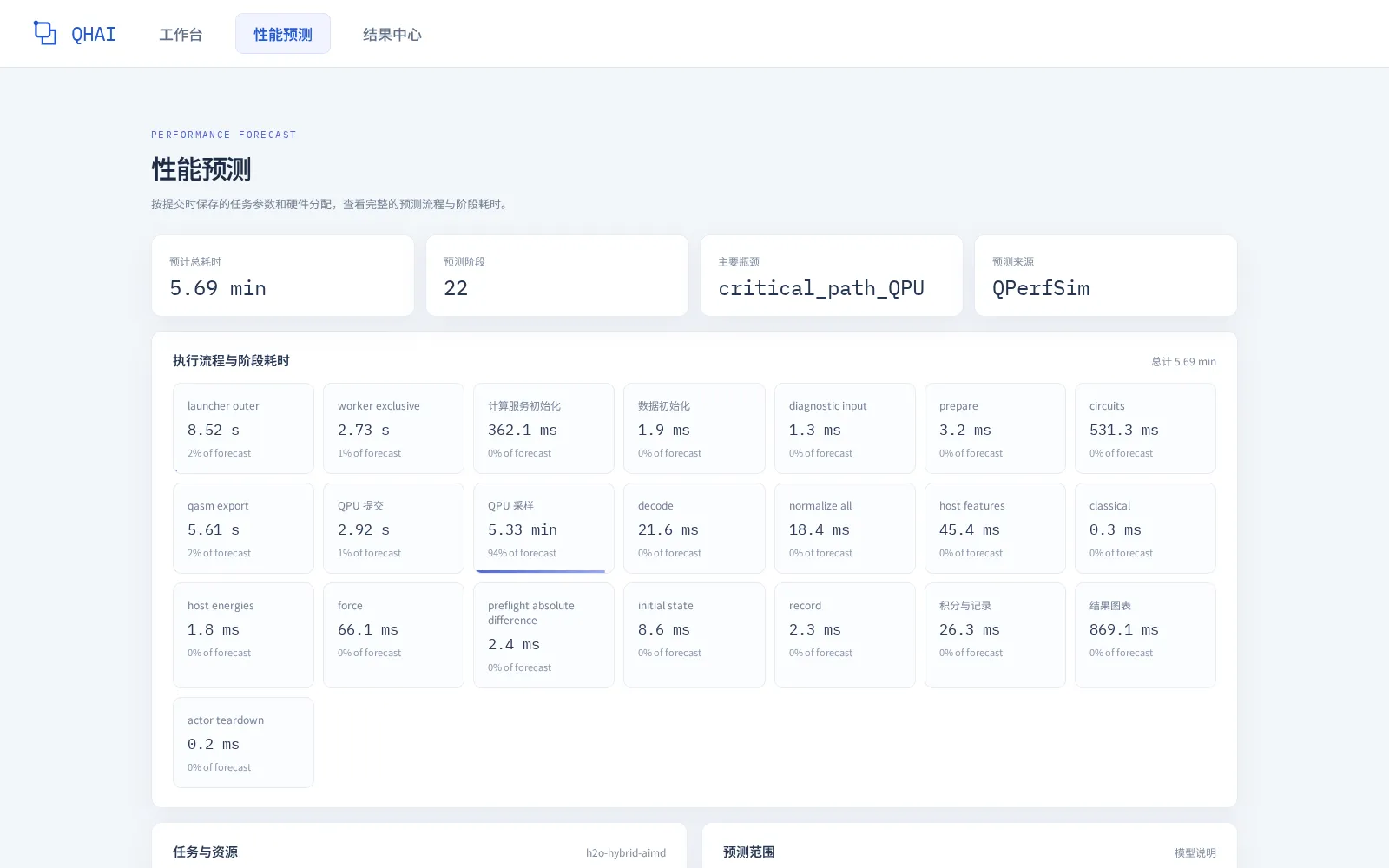Select the classical stage card

coord(1145,528)
